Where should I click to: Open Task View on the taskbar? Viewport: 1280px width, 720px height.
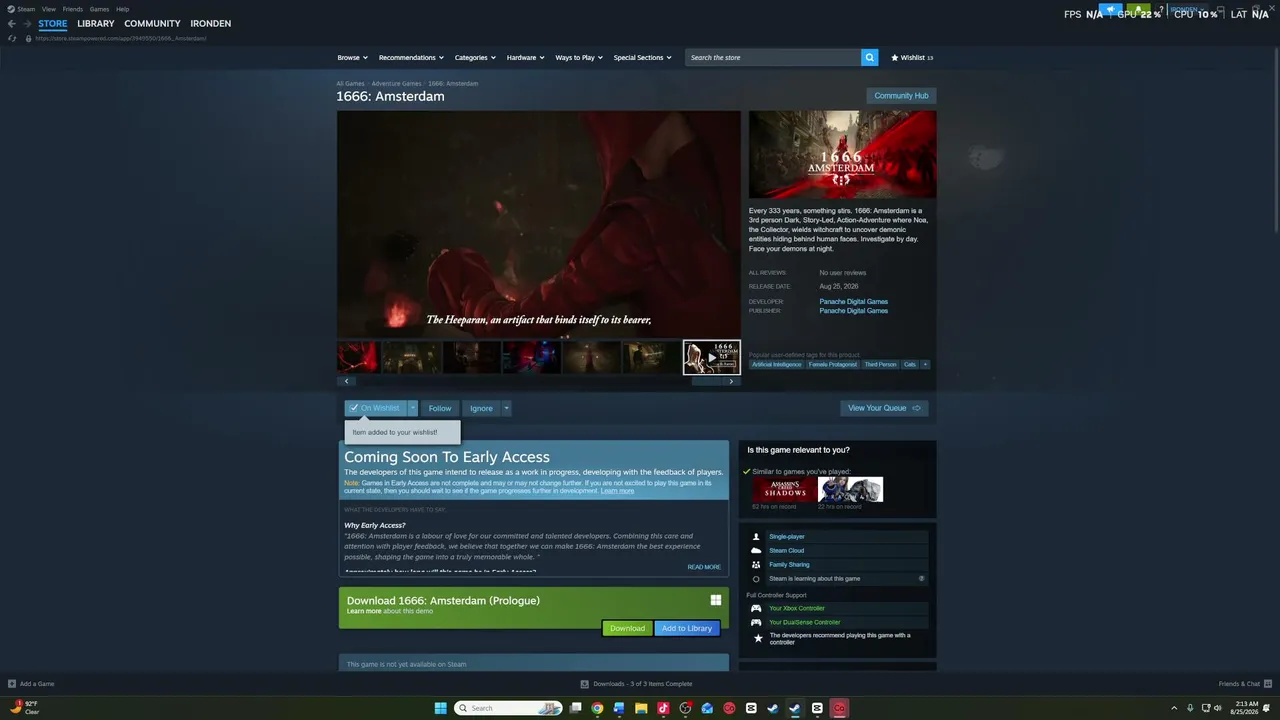(575, 708)
